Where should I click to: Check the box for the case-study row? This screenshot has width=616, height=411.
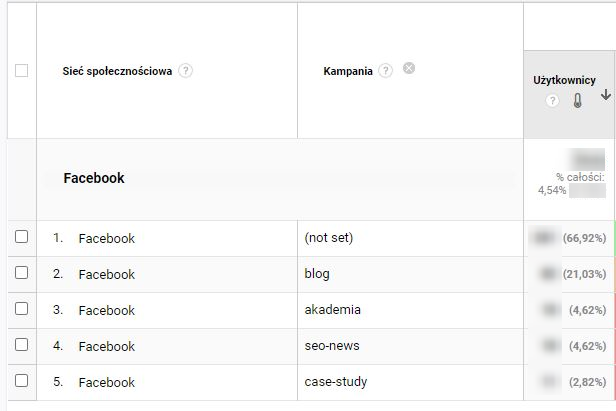[x=21, y=380]
